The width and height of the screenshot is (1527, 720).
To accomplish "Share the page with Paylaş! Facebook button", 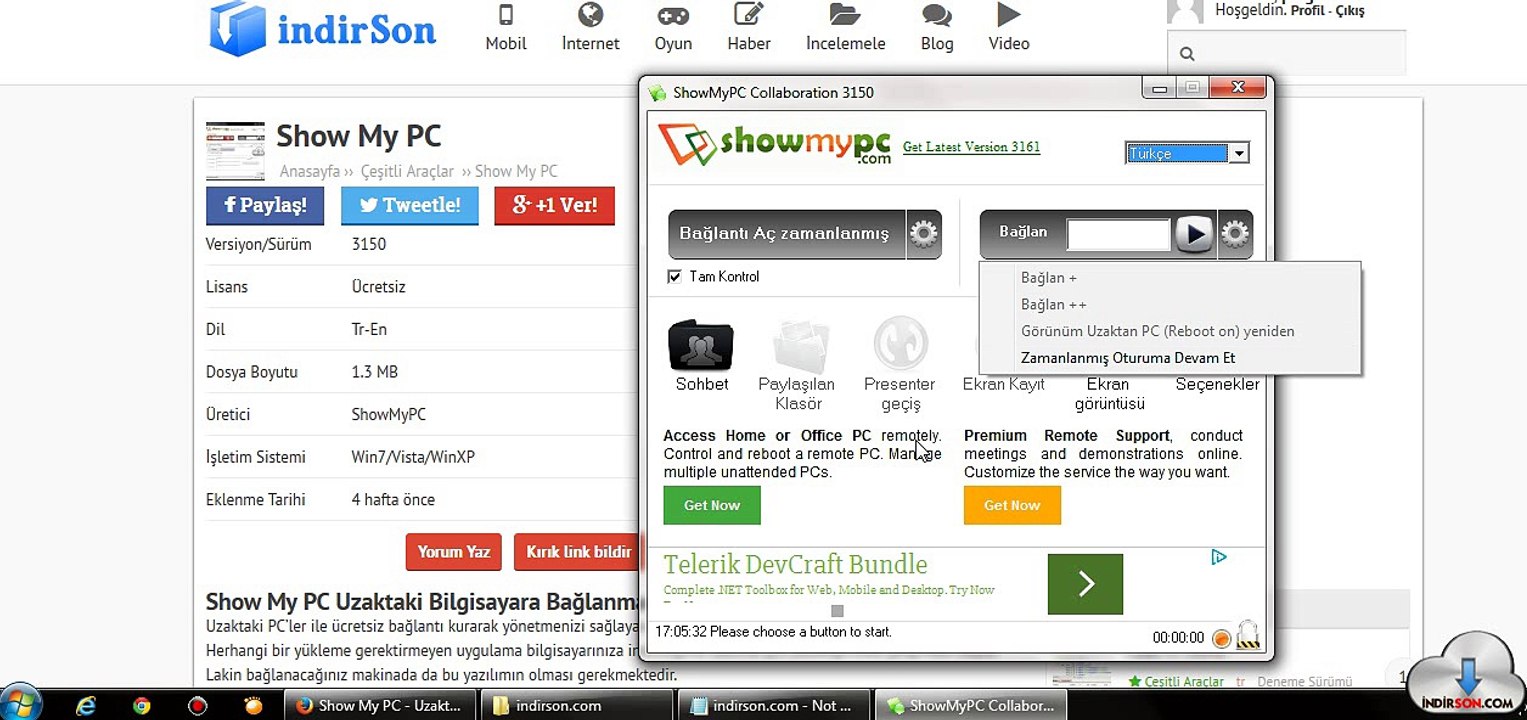I will click(x=265, y=205).
